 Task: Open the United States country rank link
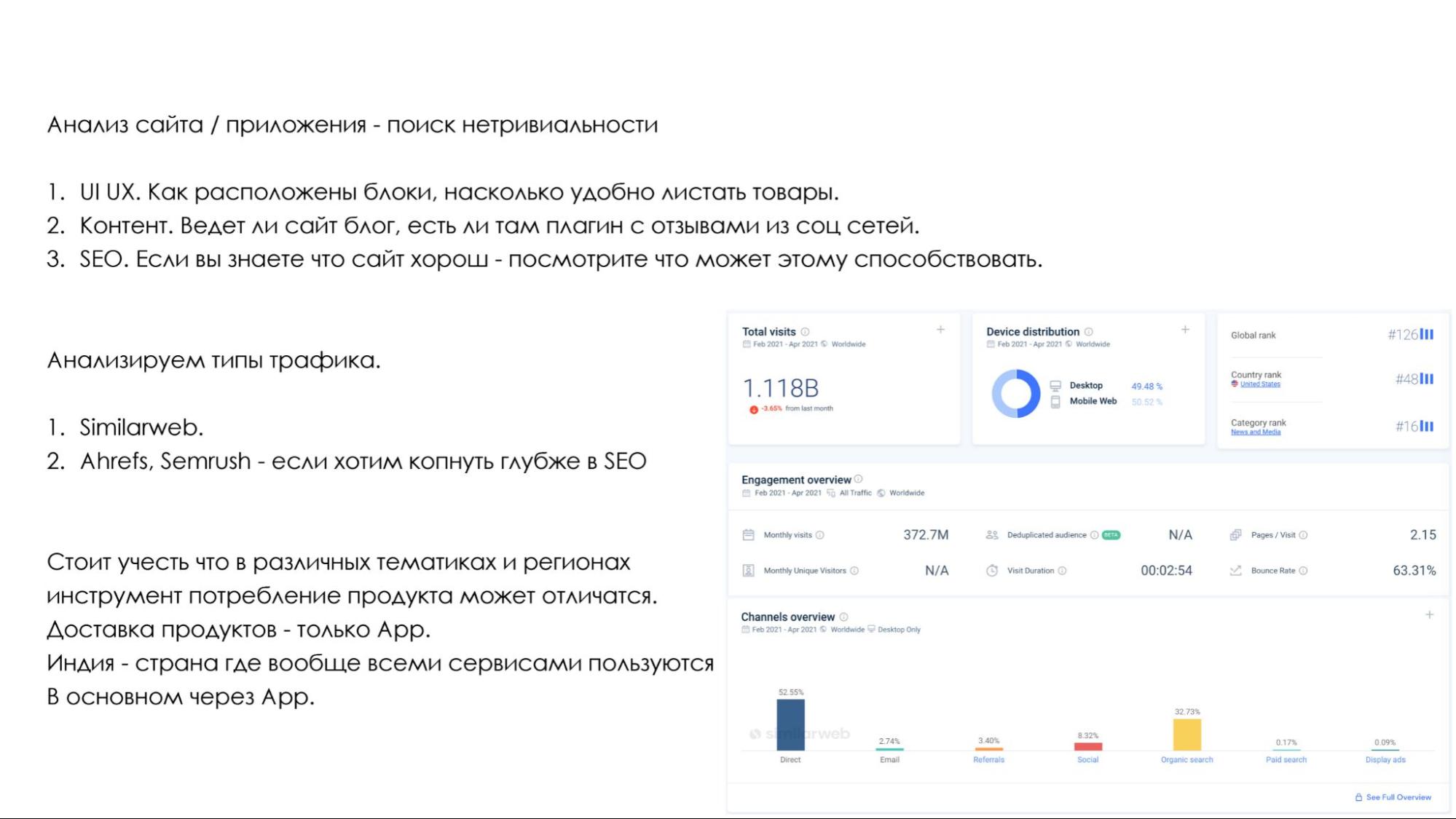[1260, 384]
